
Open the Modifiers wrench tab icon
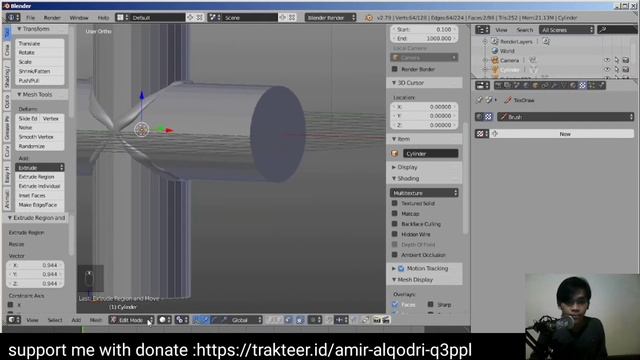click(x=554, y=85)
